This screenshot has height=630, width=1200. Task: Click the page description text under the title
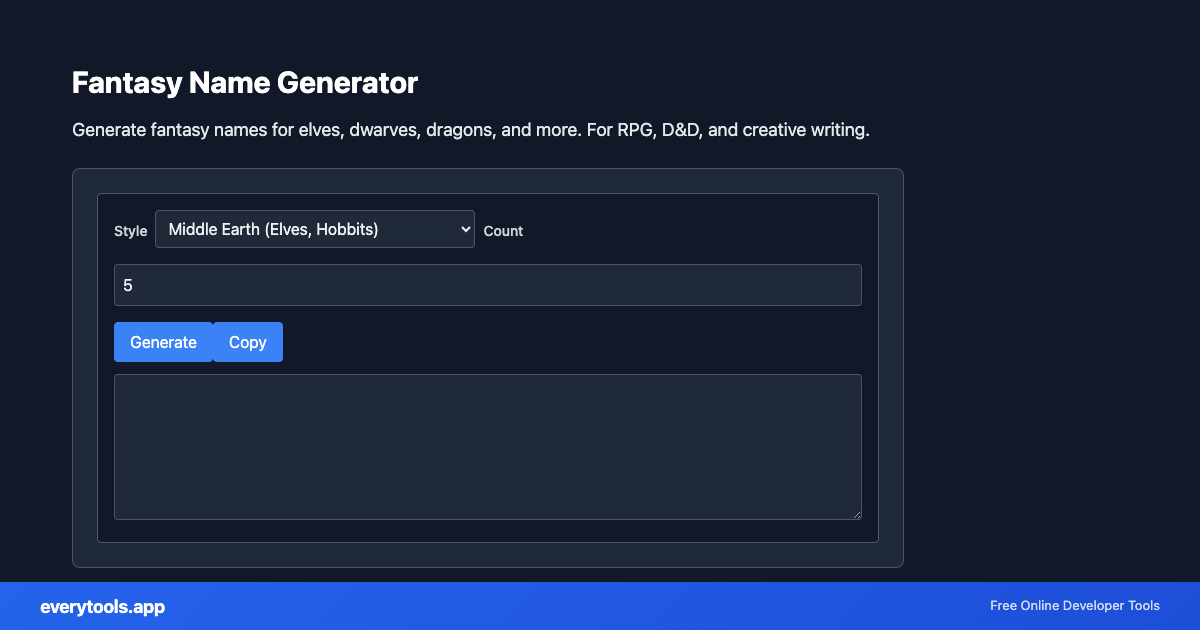(470, 129)
